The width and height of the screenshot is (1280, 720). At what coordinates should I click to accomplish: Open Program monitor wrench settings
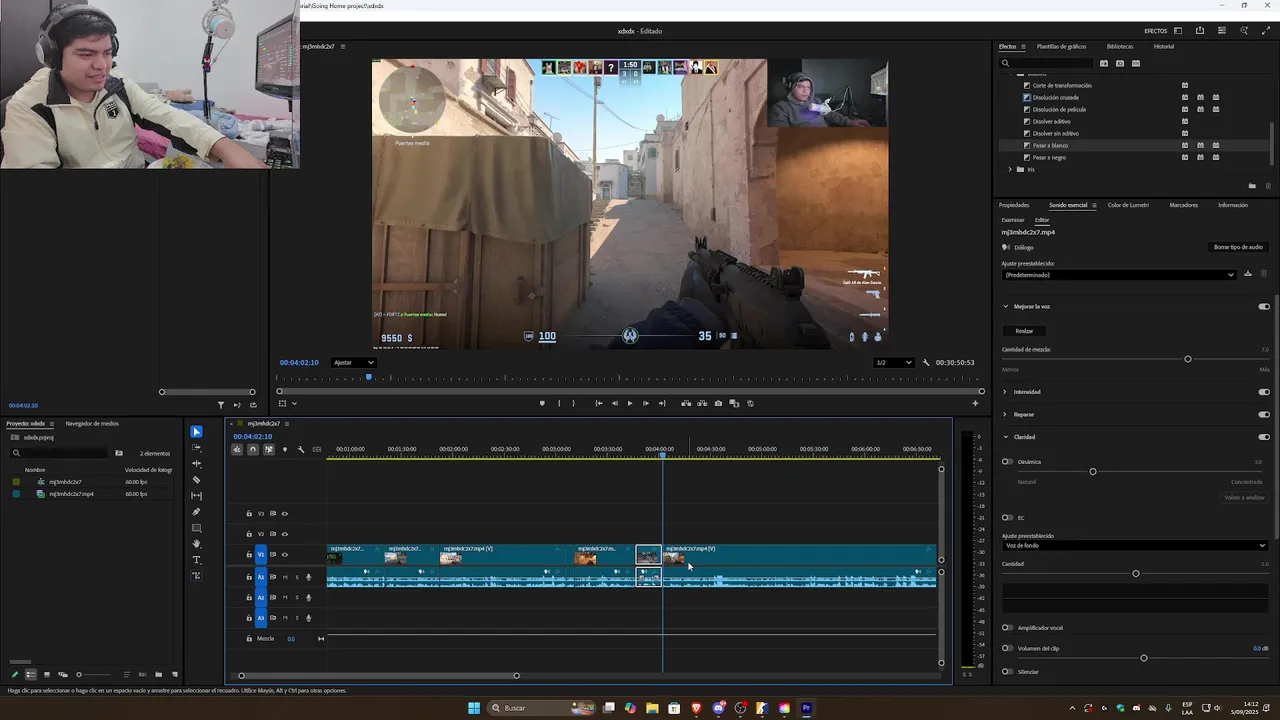click(x=926, y=362)
